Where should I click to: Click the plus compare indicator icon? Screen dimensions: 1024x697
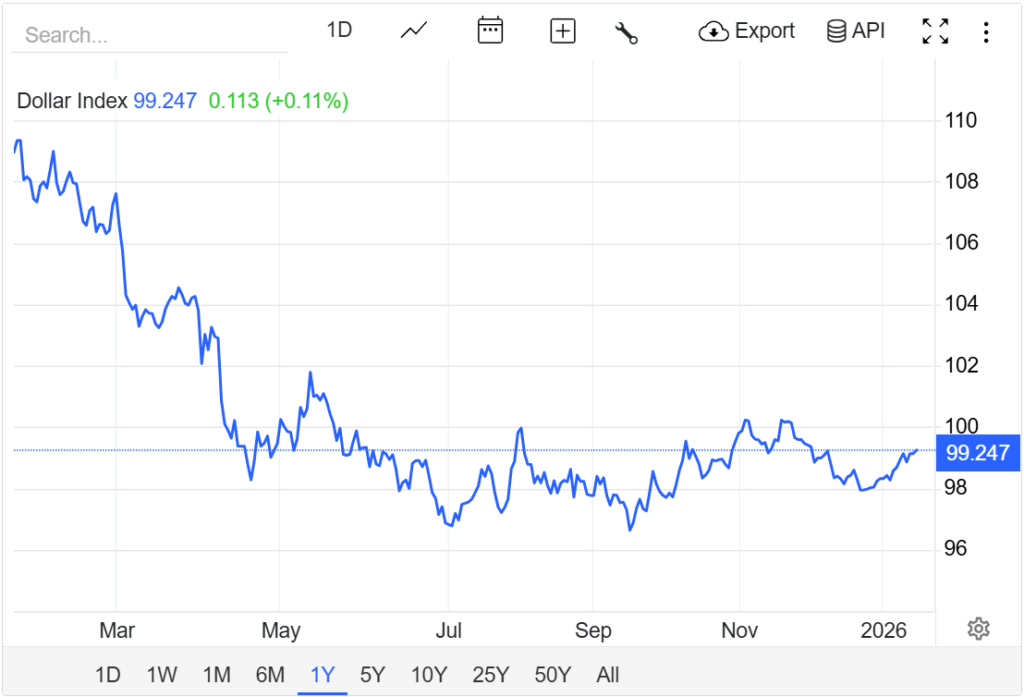[x=563, y=31]
